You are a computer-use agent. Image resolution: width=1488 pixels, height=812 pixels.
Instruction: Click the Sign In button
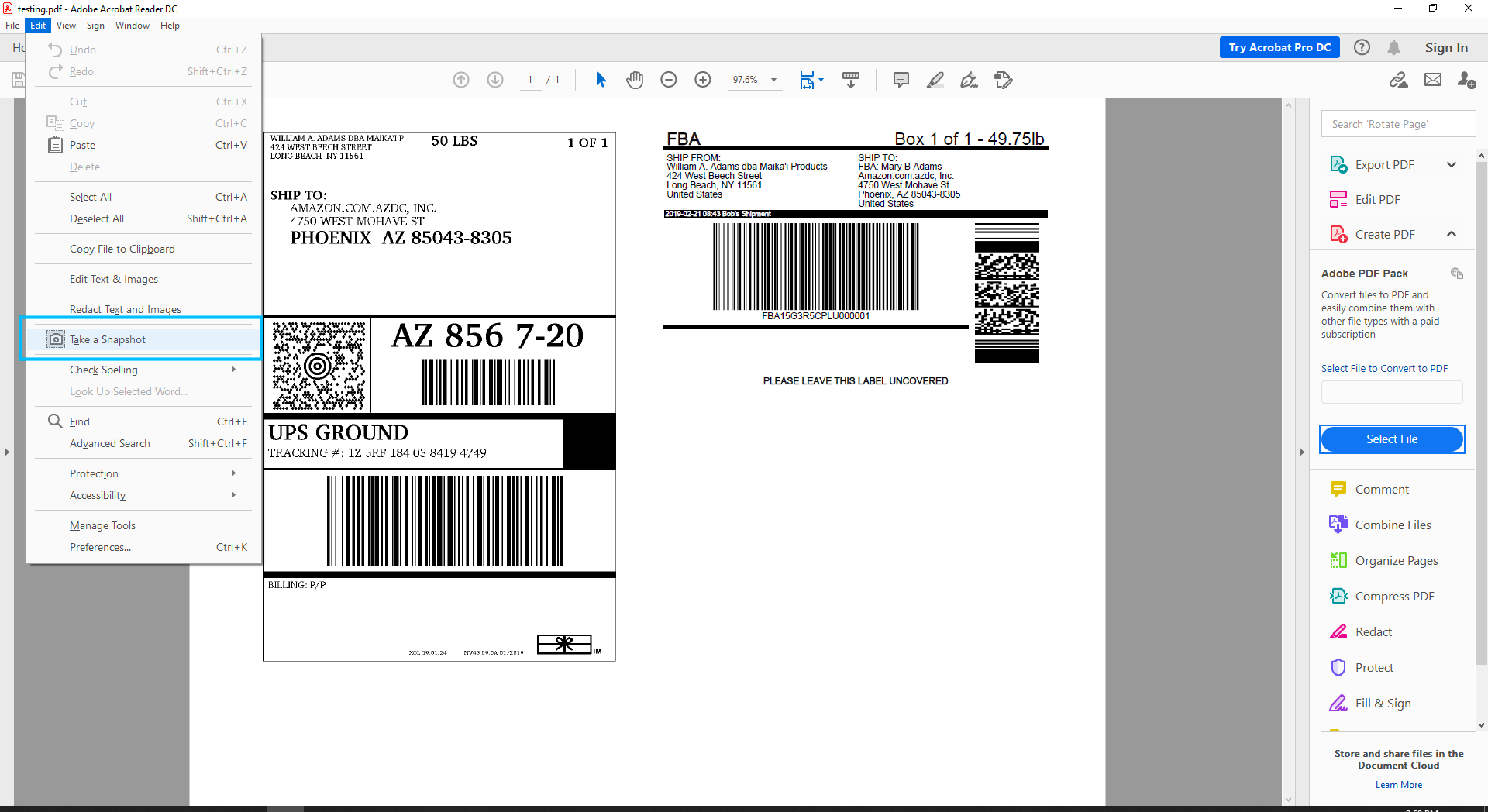(x=1446, y=47)
